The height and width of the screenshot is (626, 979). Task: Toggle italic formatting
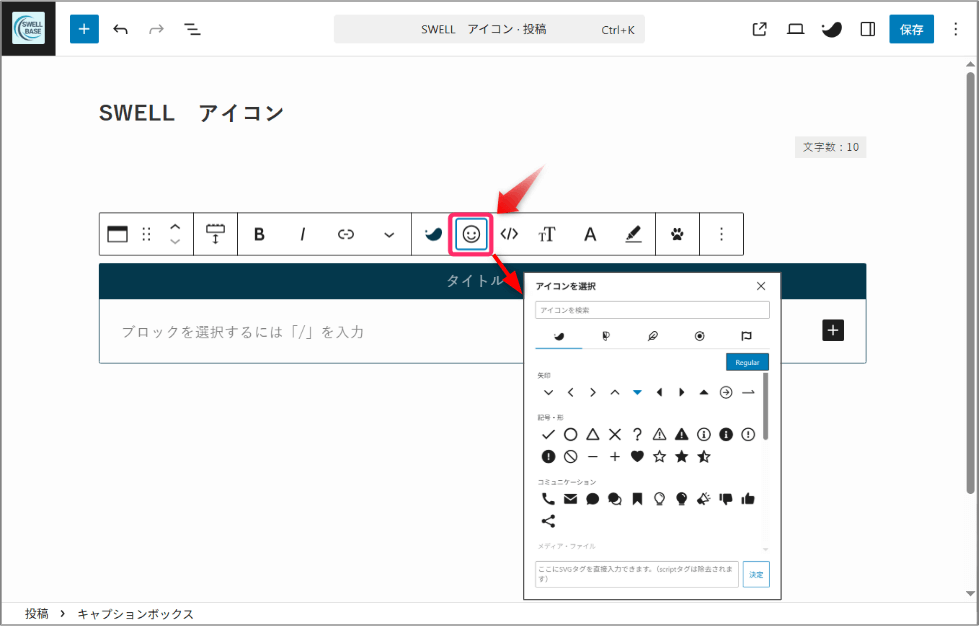303,234
